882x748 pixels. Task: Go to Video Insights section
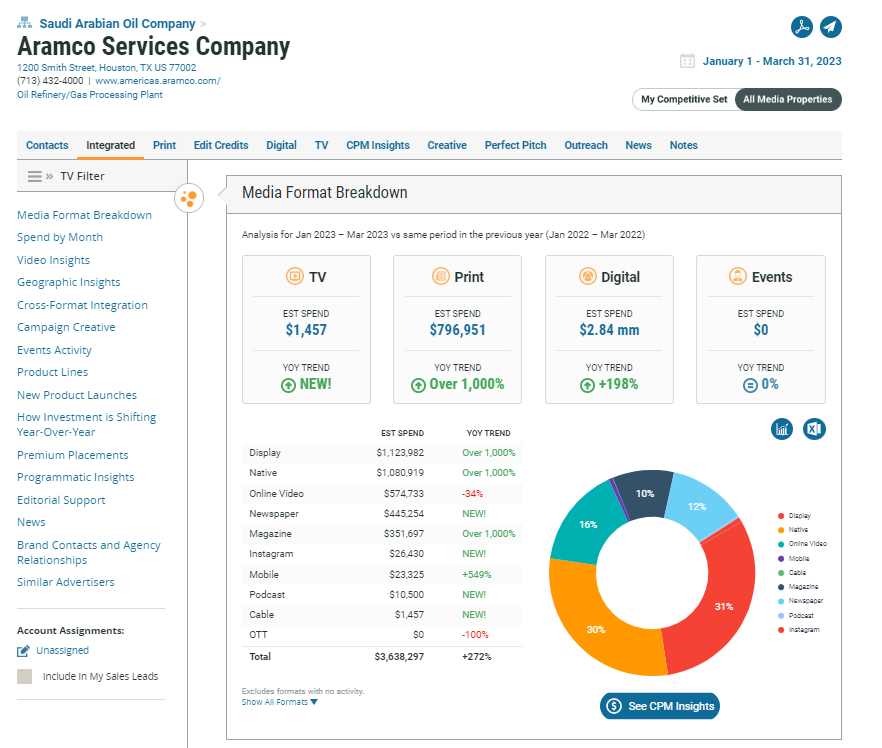pos(53,260)
